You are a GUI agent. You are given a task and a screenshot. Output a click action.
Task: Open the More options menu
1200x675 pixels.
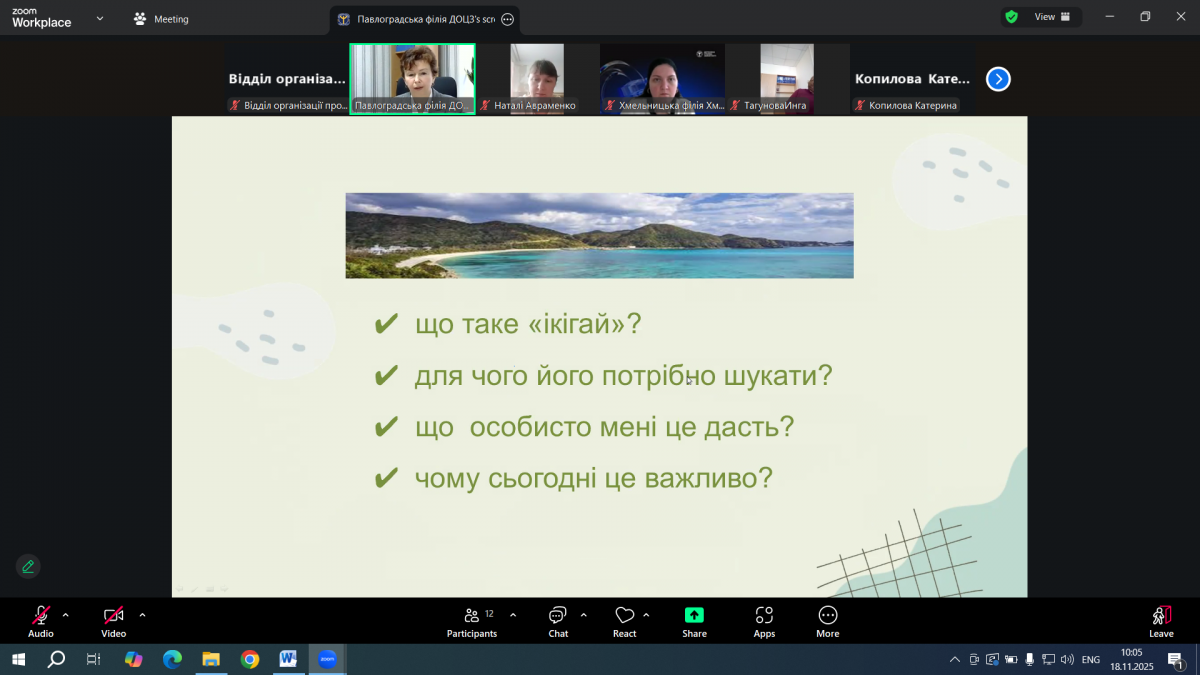pos(827,620)
